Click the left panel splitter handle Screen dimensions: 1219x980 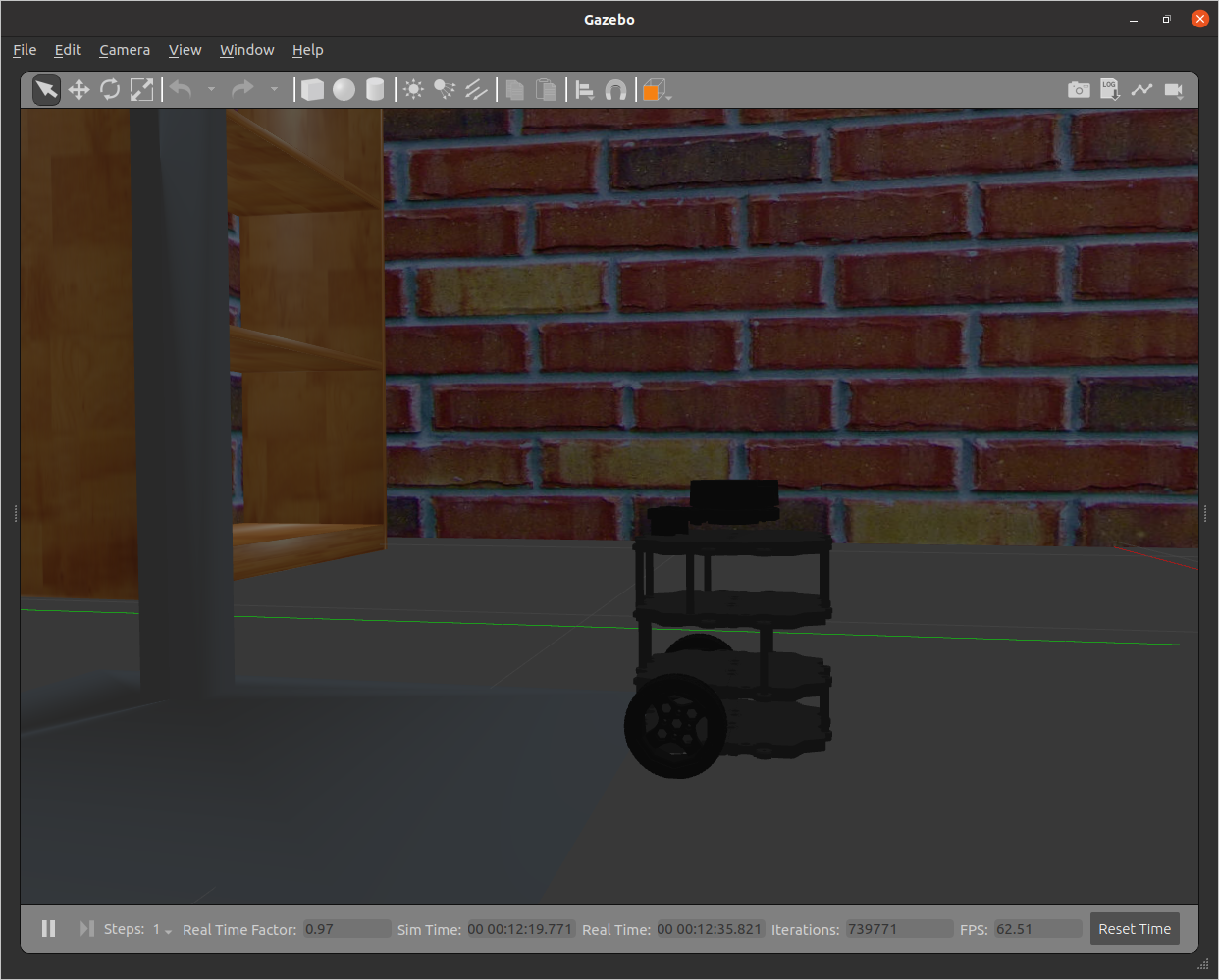click(x=16, y=513)
